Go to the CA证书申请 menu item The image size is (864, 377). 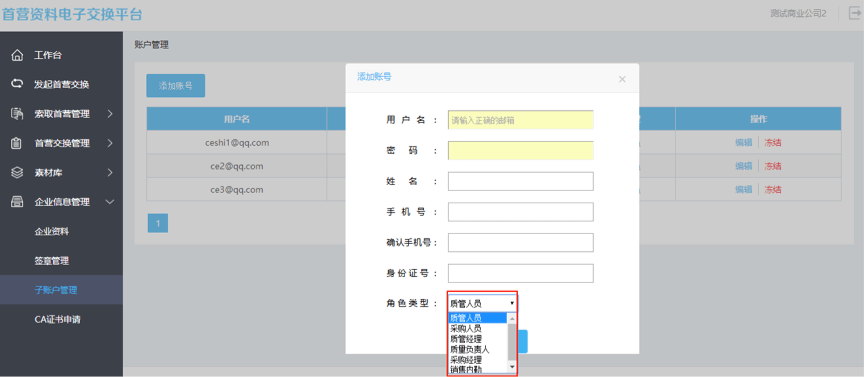point(57,319)
